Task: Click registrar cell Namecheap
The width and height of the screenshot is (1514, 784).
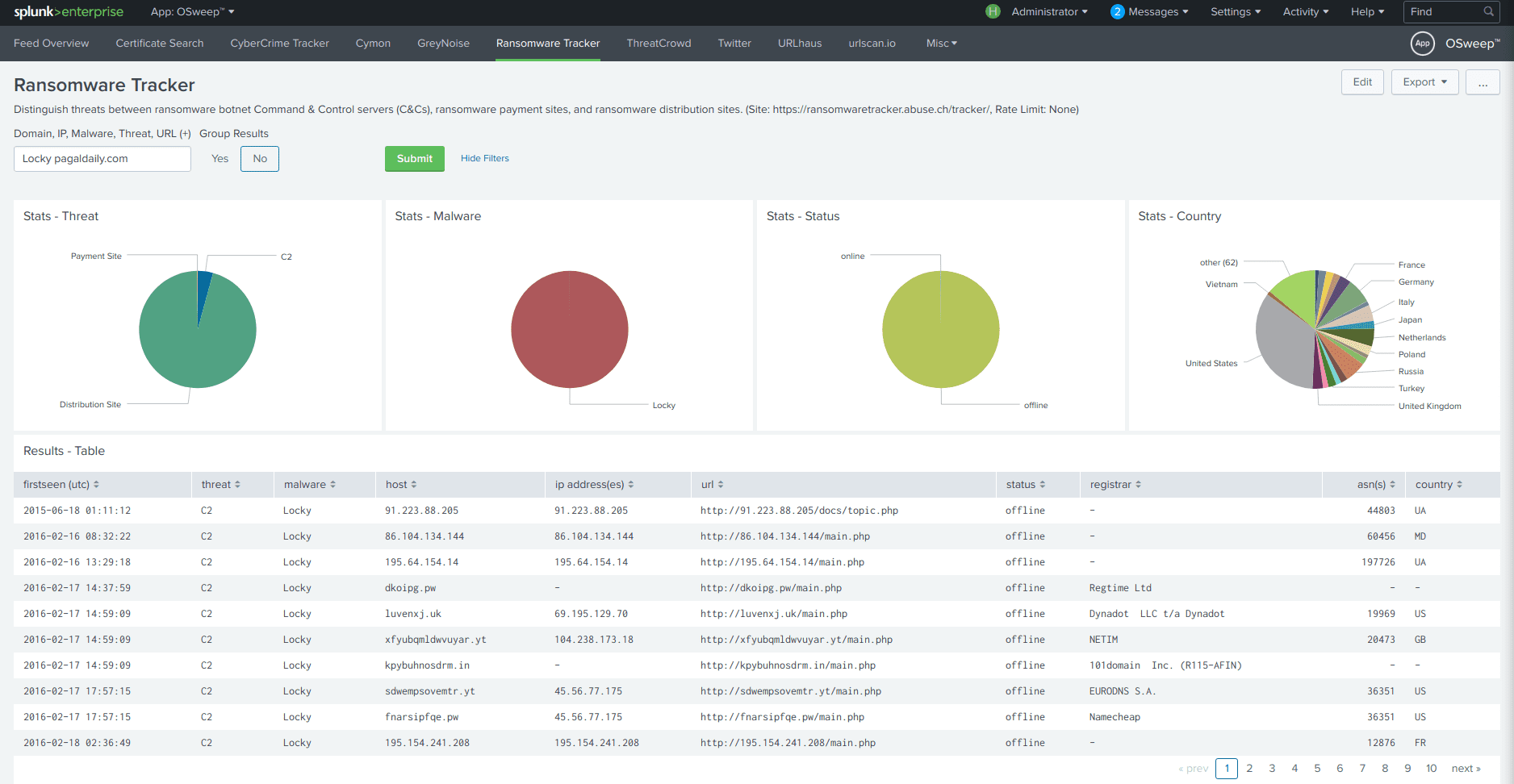Action: tap(1115, 717)
